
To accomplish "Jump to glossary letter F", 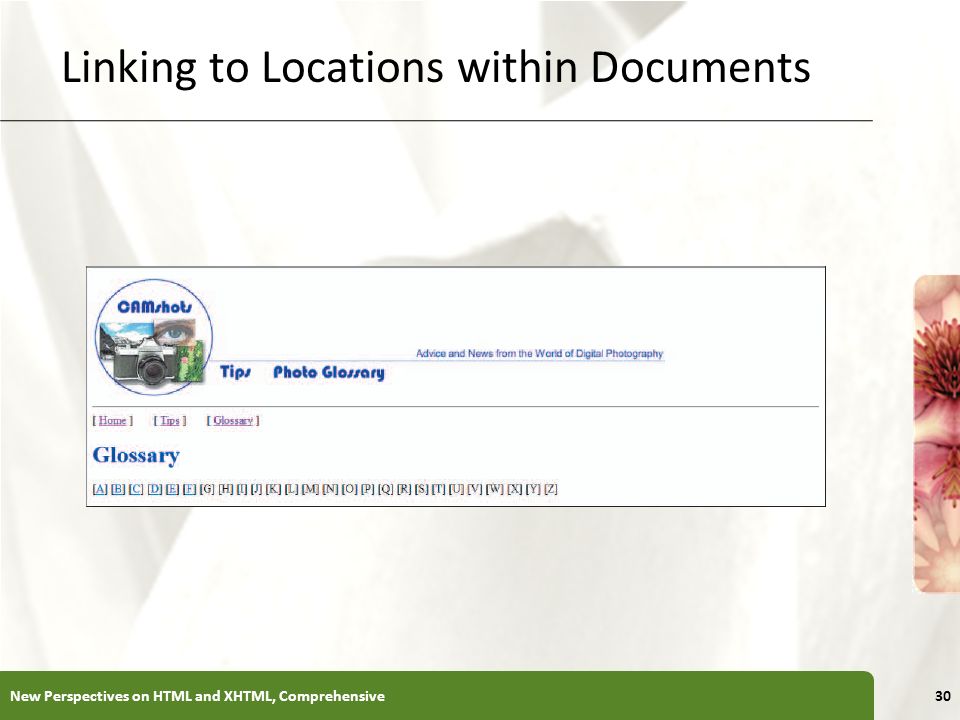I will point(190,489).
